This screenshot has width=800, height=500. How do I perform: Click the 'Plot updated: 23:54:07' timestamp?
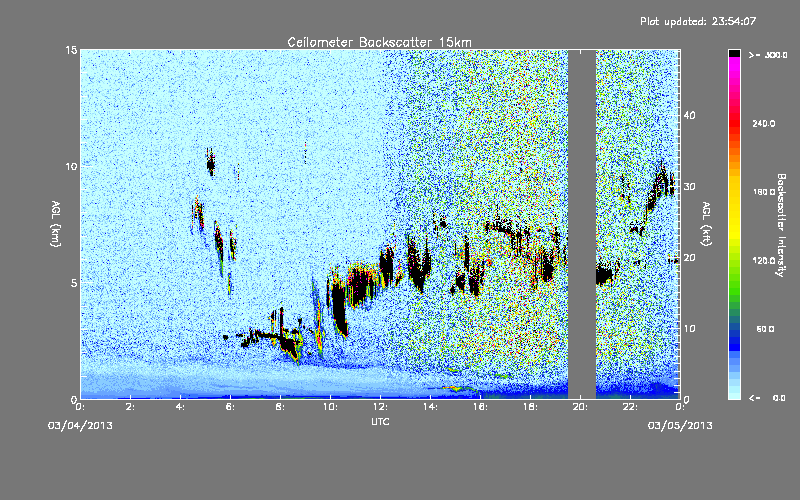698,21
